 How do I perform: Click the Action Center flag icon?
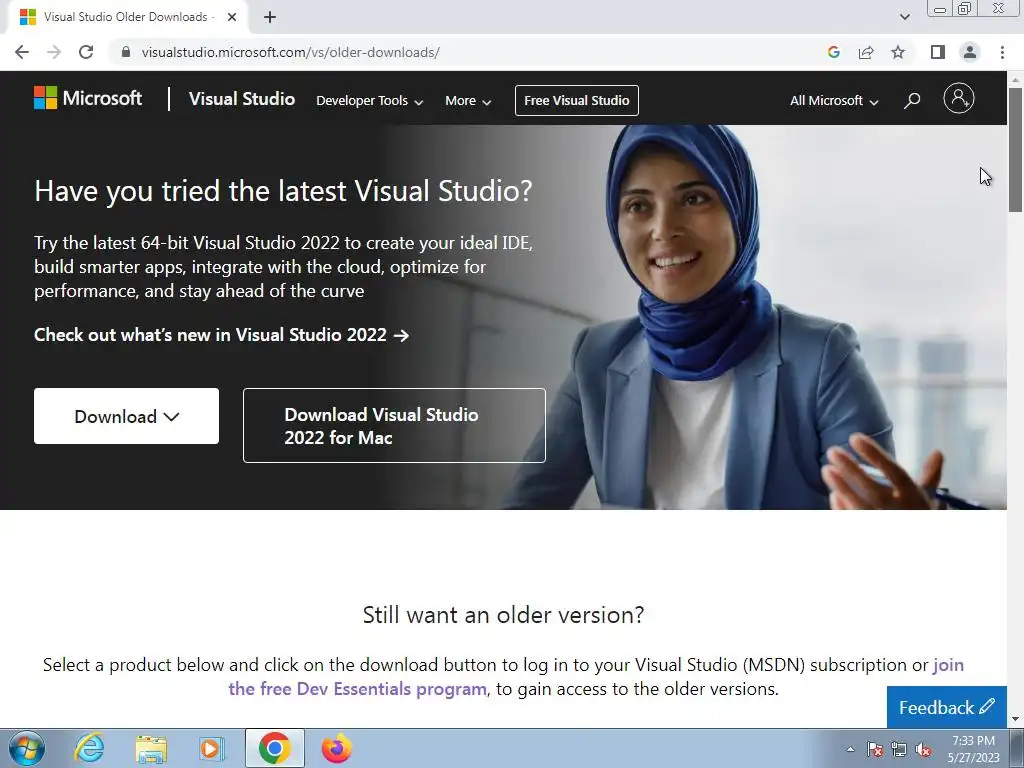(875, 749)
